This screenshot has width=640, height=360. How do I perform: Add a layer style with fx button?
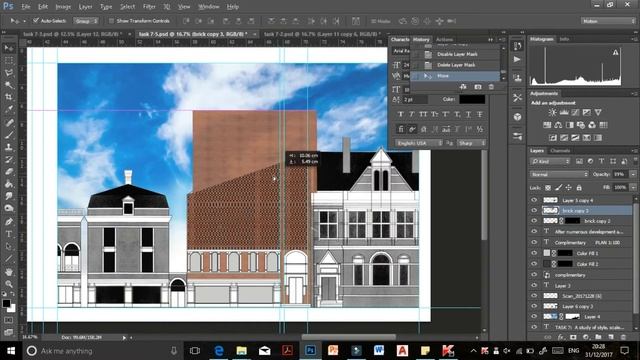561,337
